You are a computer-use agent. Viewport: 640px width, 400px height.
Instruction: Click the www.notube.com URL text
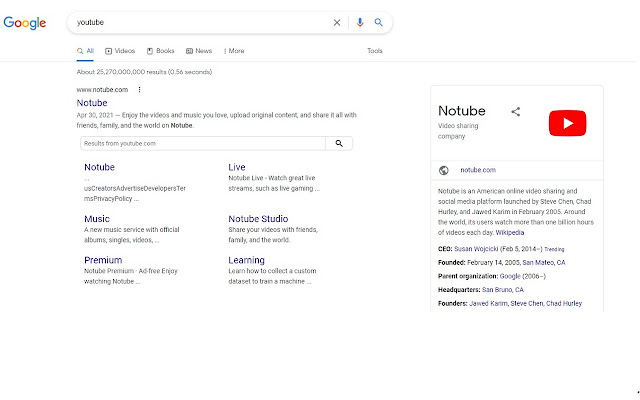coord(102,90)
